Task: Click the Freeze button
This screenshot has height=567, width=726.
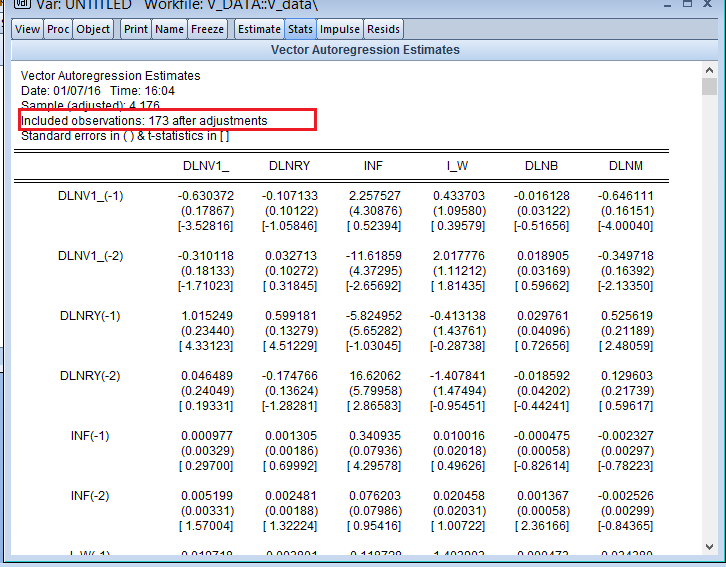Action: click(x=207, y=29)
